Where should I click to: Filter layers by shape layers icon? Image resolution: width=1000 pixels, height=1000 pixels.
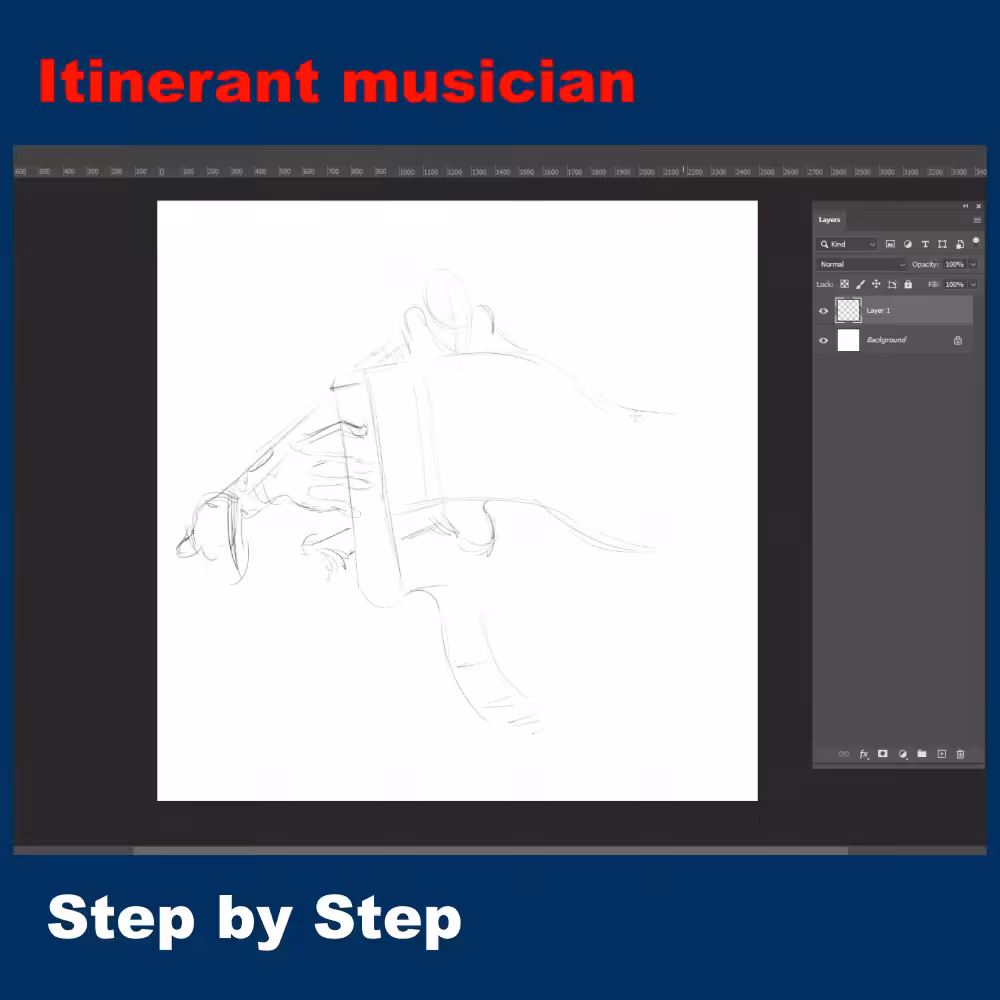click(x=942, y=244)
